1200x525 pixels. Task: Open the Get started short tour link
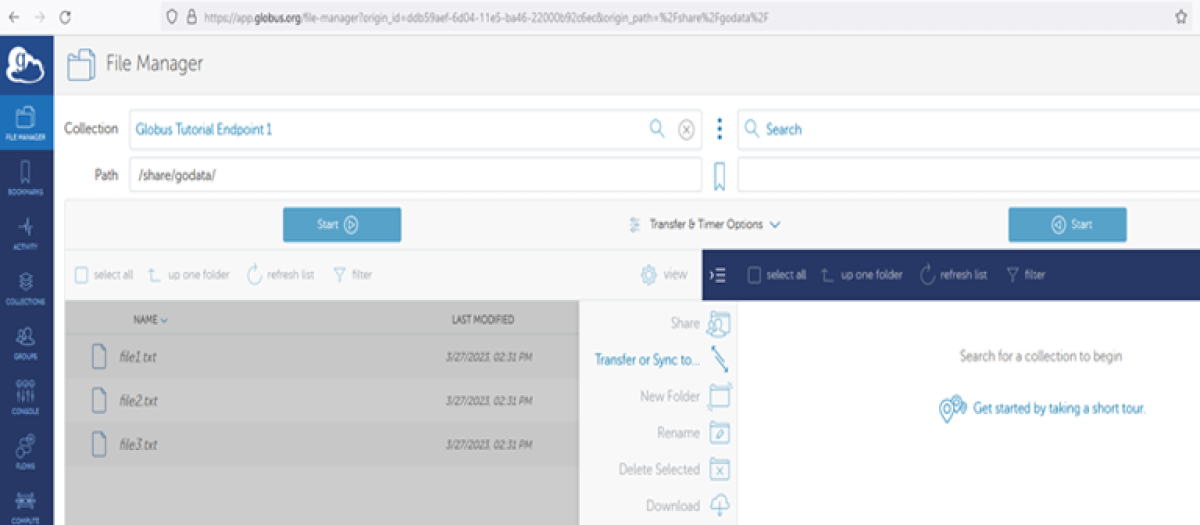(1058, 408)
